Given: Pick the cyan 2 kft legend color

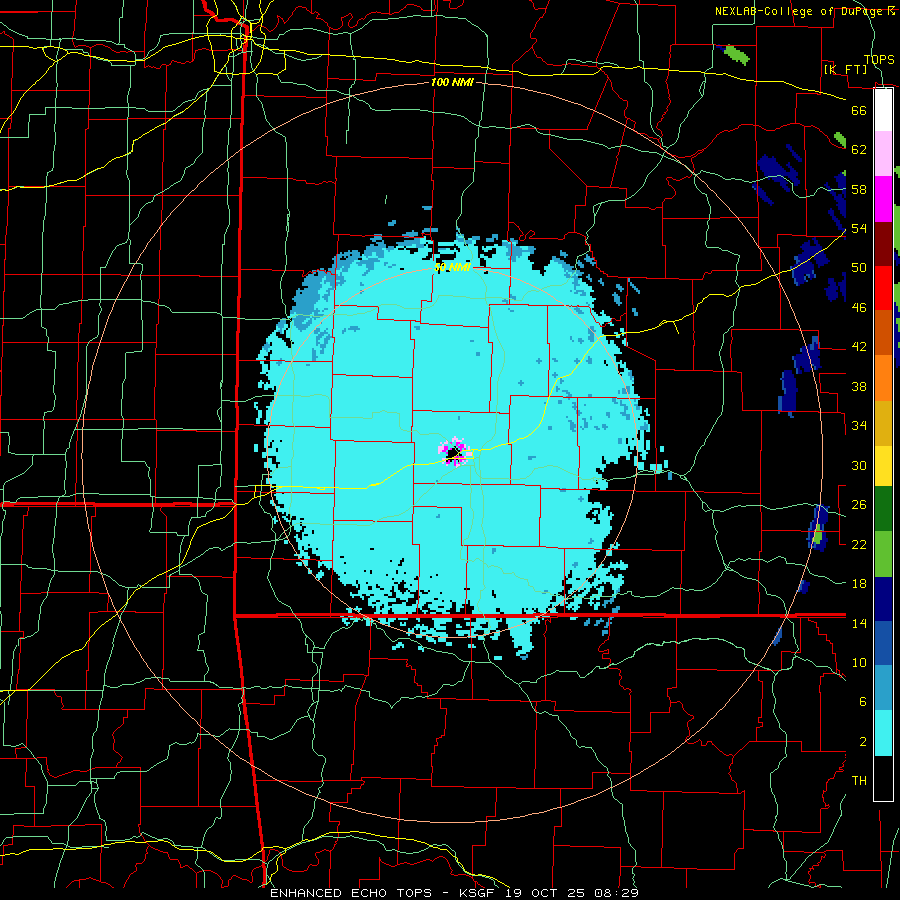Looking at the screenshot, I should click(x=883, y=733).
